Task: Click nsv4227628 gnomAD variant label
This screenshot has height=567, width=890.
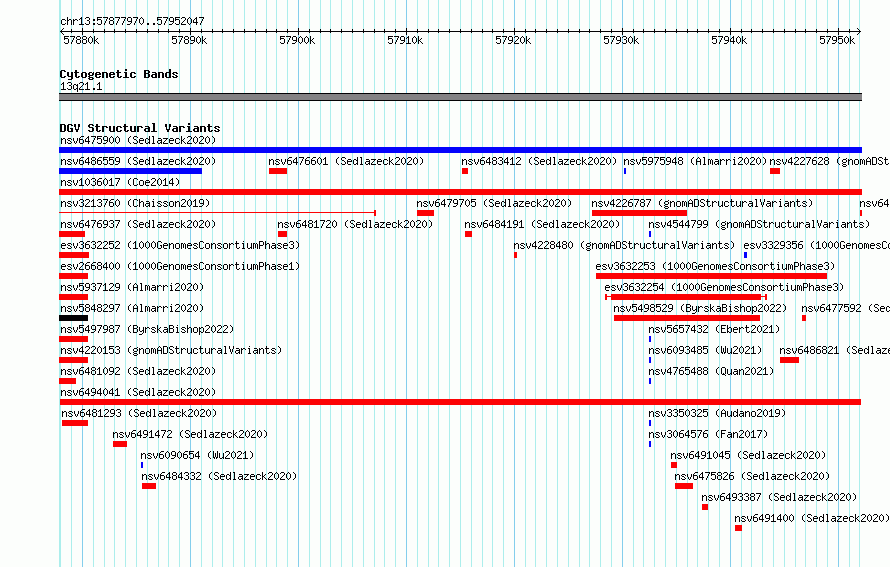Action: [x=829, y=161]
